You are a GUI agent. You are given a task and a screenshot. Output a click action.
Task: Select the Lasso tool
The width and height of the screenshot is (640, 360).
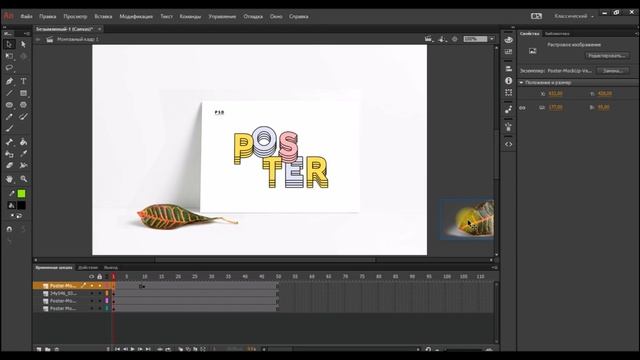tap(9, 68)
